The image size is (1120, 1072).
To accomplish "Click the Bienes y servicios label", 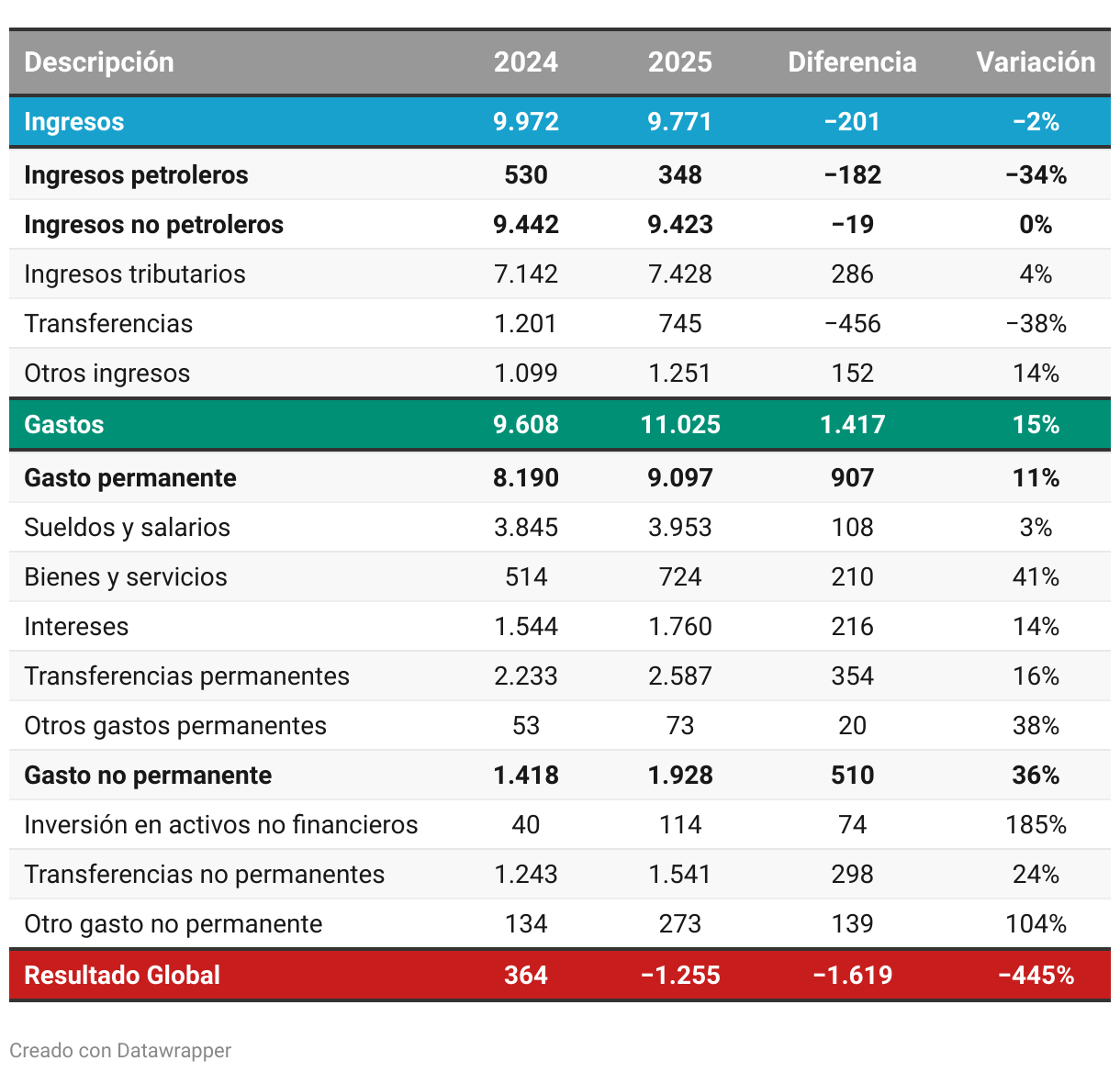I will point(126,577).
